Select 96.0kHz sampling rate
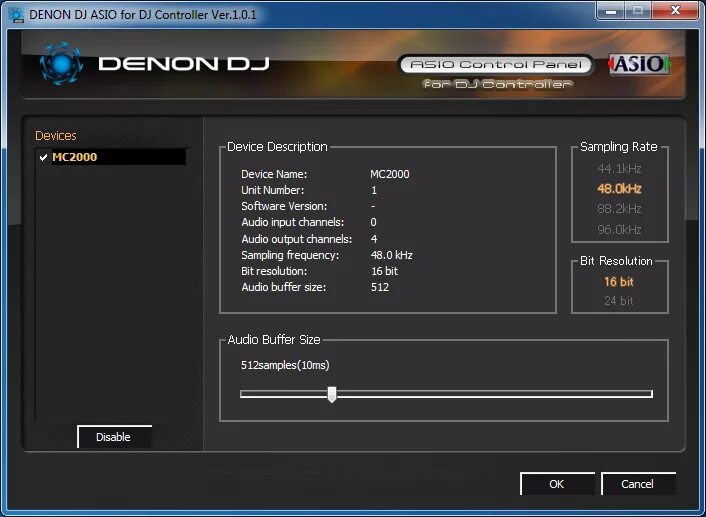The image size is (706, 517). click(x=619, y=230)
